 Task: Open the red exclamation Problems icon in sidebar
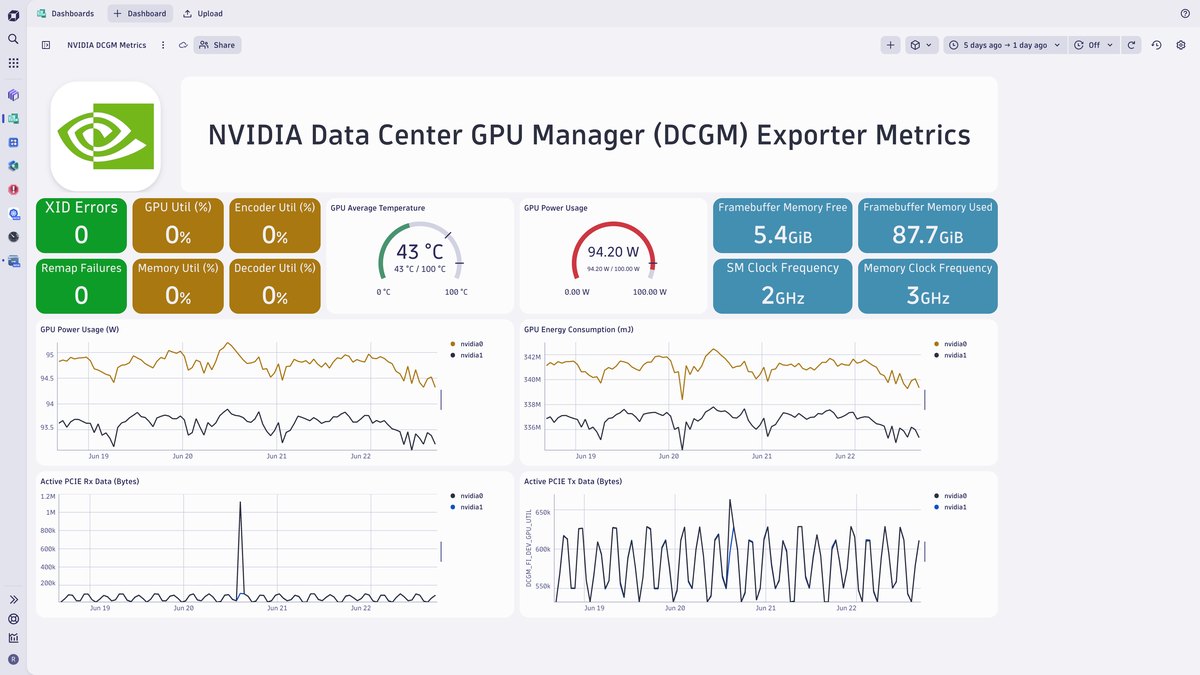pyautogui.click(x=13, y=189)
